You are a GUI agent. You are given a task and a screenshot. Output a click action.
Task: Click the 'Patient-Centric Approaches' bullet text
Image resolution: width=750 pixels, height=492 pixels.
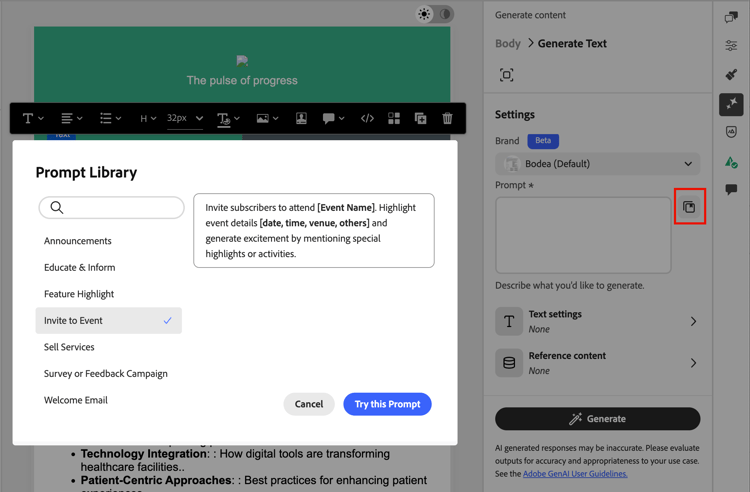coord(157,480)
